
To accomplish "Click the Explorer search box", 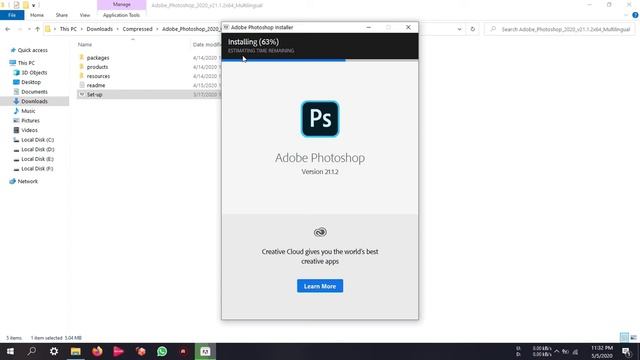I will point(560,29).
